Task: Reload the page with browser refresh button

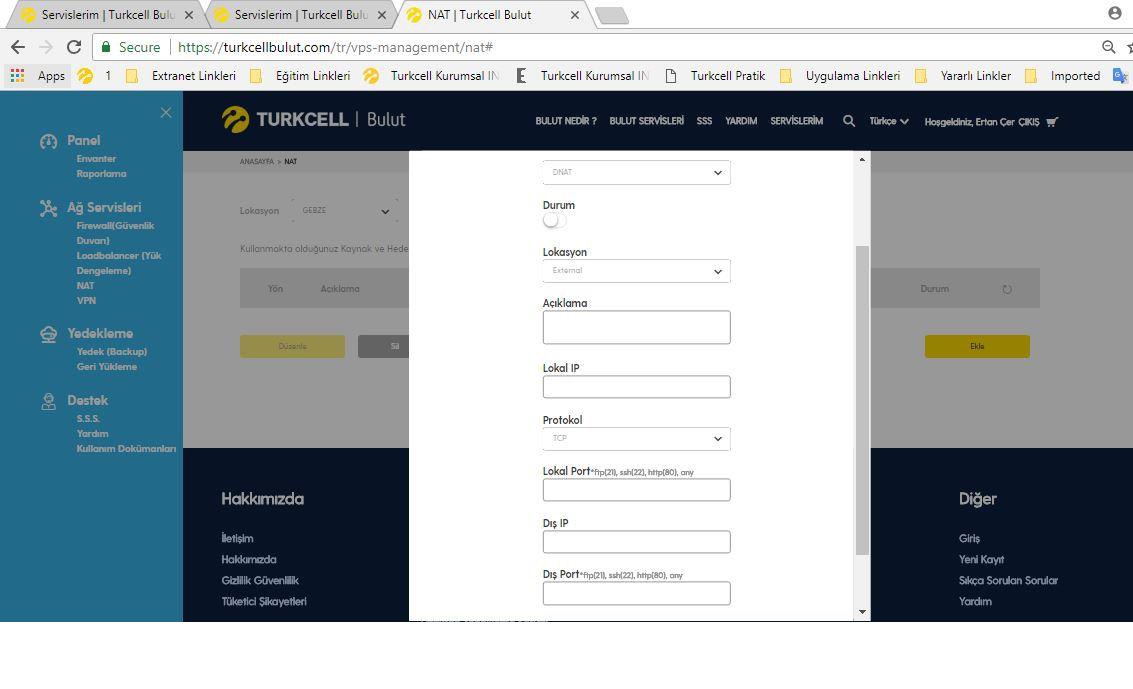Action: tap(73, 47)
